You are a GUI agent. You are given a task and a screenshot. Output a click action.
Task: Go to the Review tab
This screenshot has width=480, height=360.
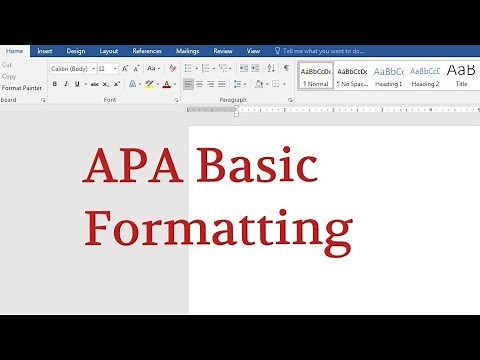coord(223,51)
